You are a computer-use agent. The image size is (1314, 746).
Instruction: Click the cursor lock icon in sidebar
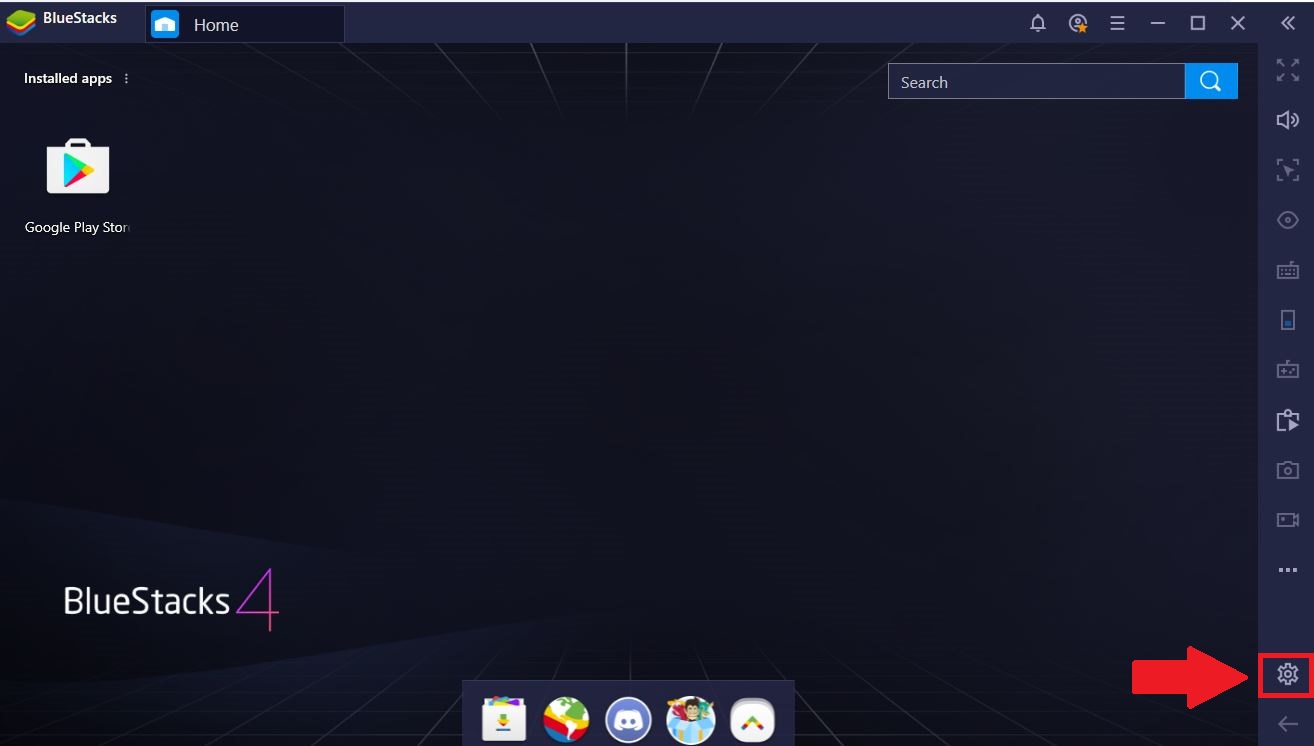[x=1288, y=170]
